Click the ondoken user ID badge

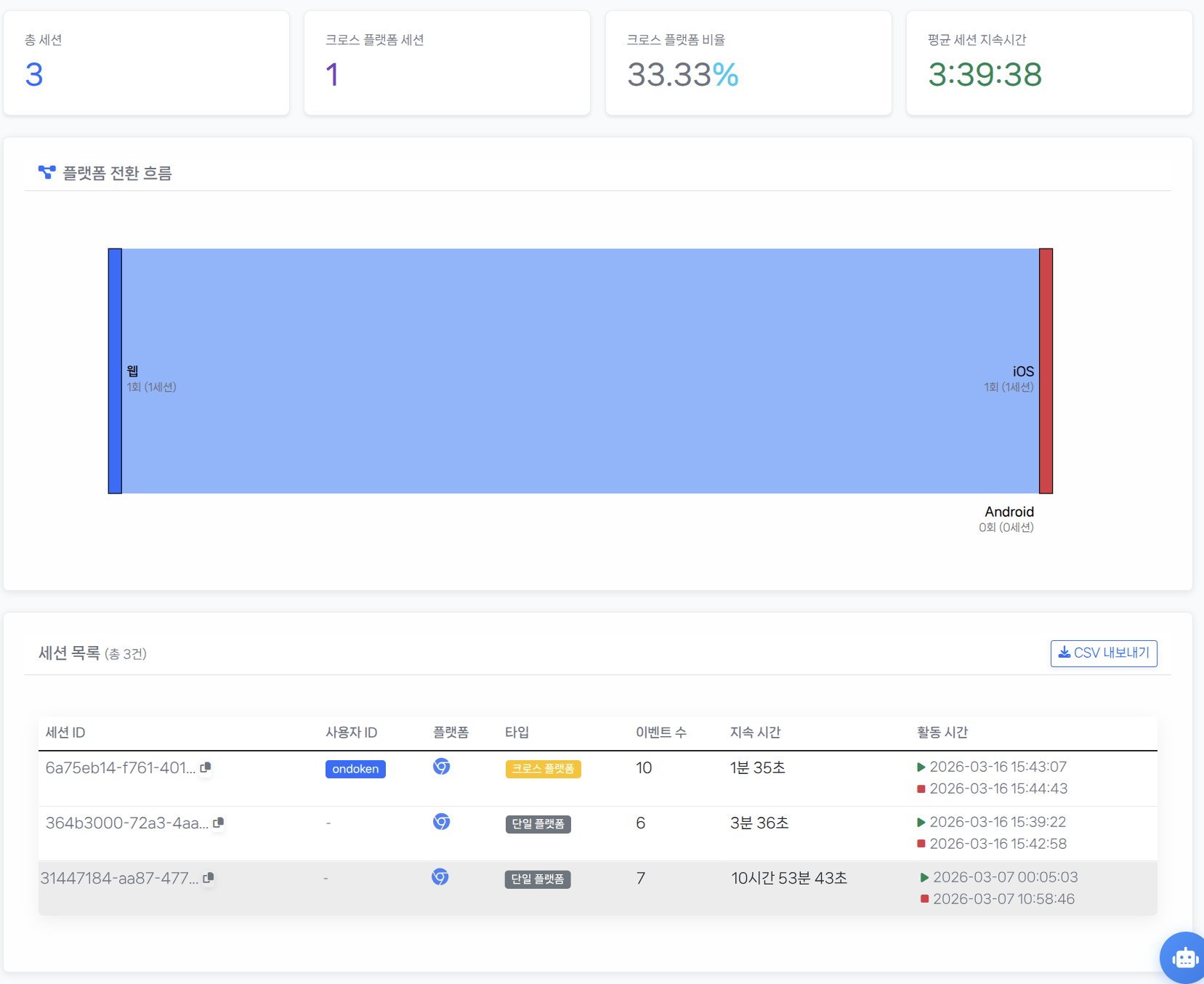point(355,769)
